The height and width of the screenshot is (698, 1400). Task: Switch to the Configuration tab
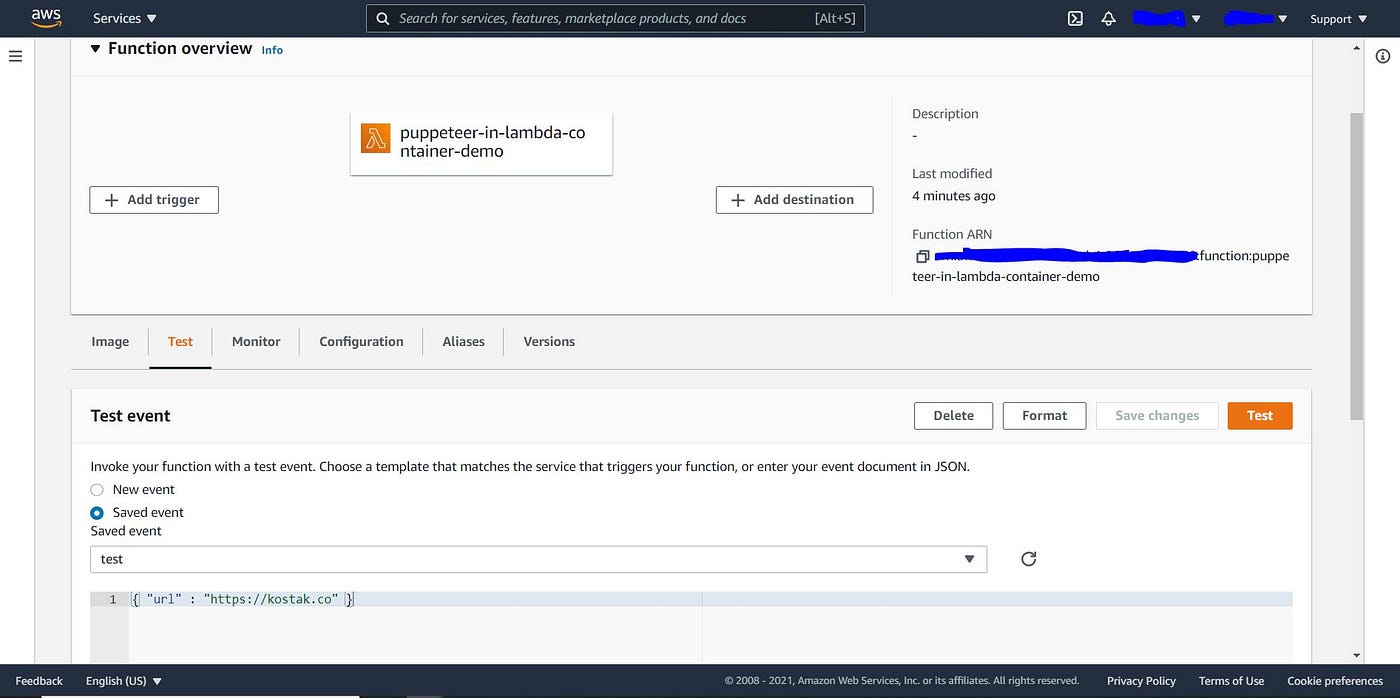pos(361,341)
